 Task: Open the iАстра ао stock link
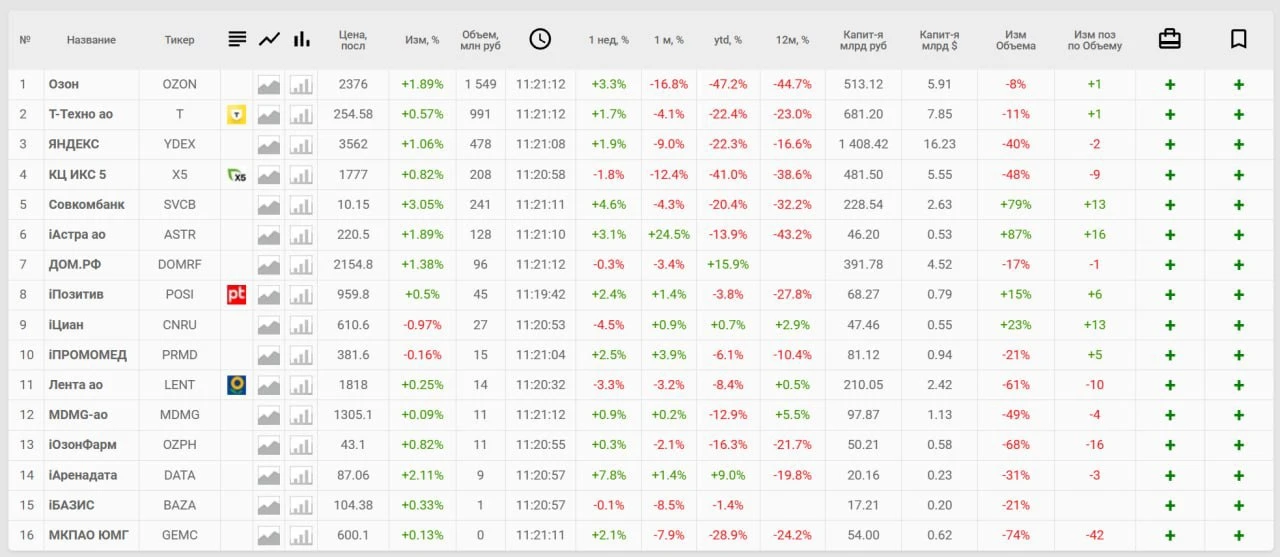click(77, 235)
